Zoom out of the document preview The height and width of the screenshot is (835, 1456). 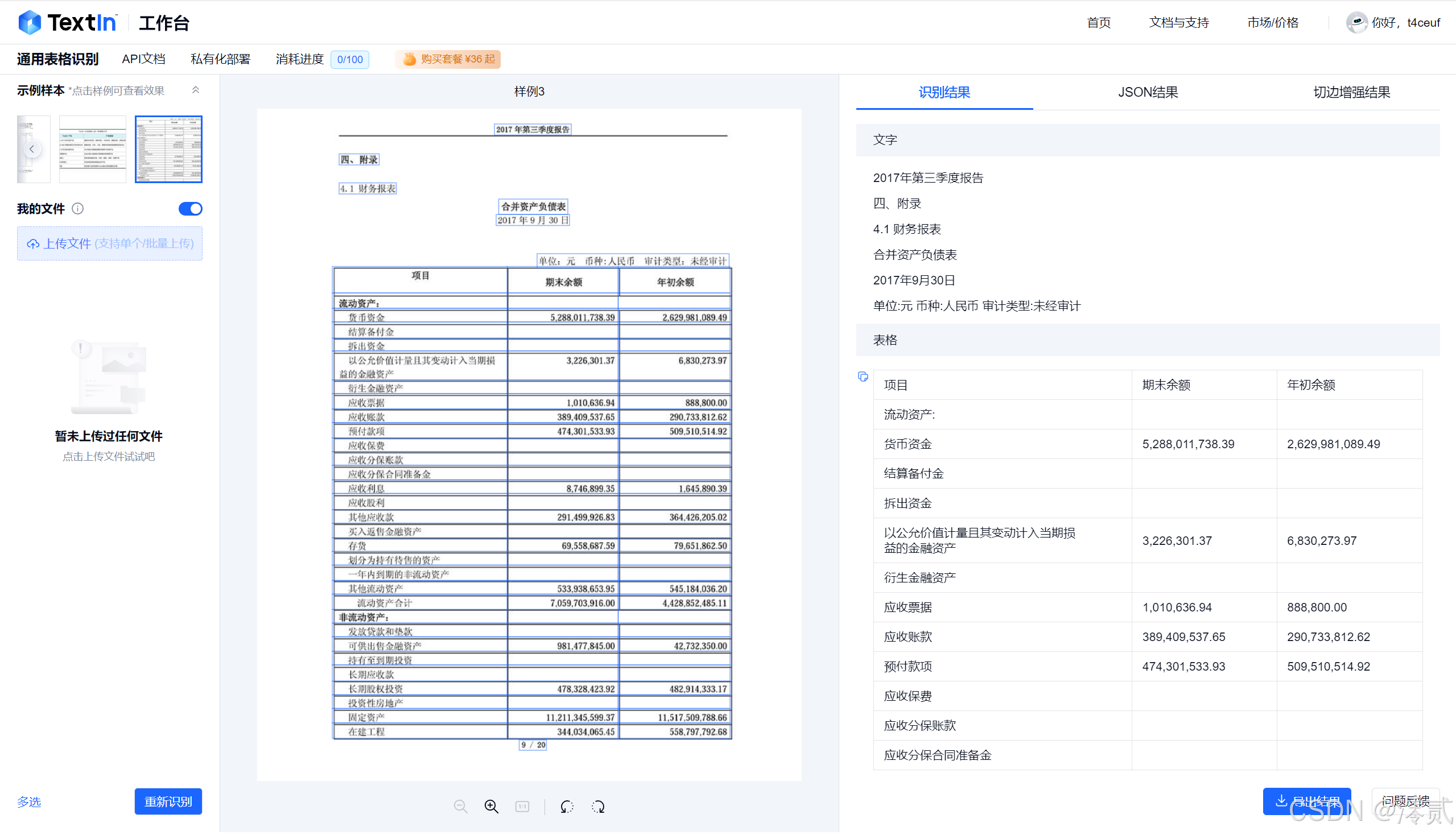[x=461, y=806]
